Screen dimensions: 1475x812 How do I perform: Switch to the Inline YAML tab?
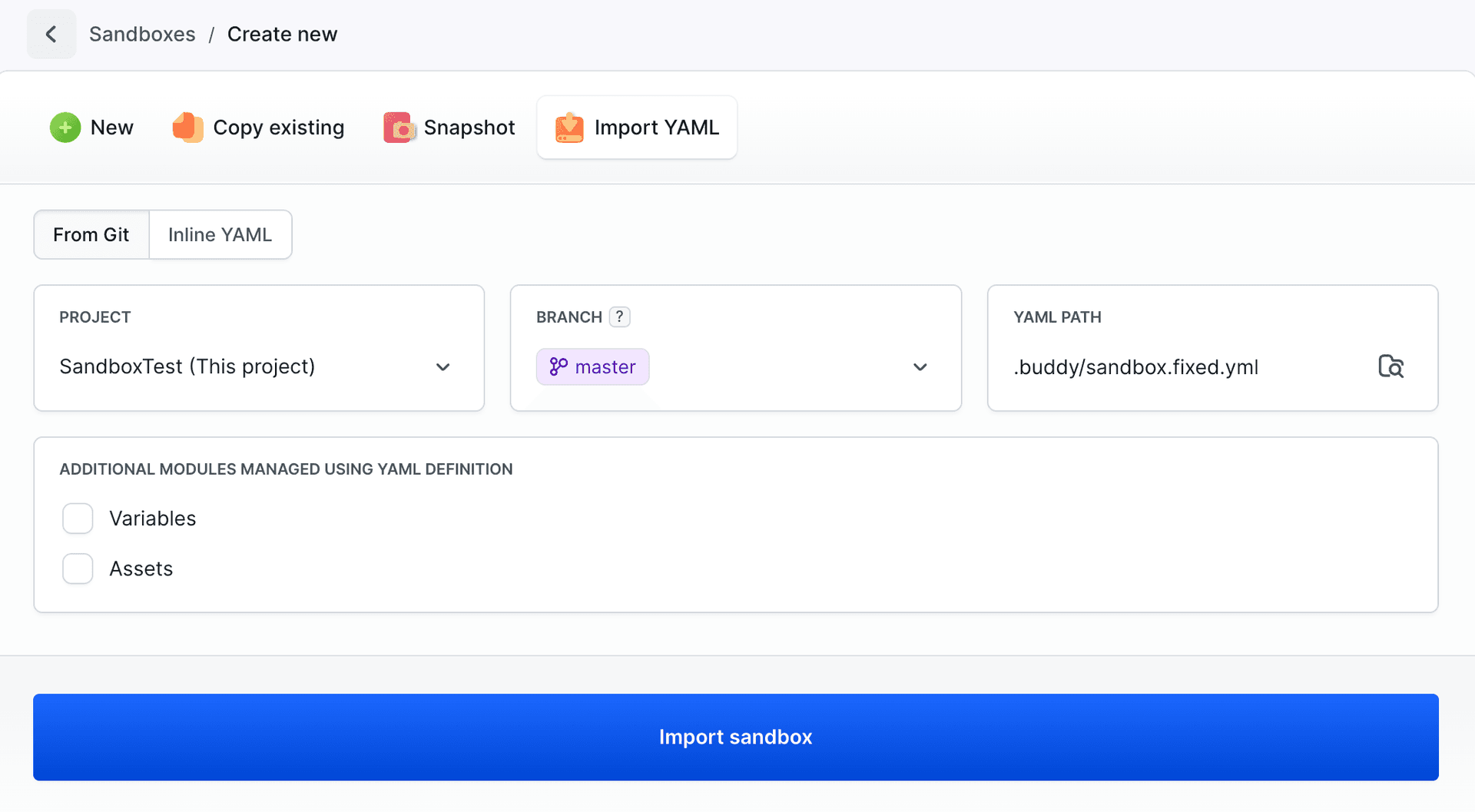pyautogui.click(x=220, y=235)
